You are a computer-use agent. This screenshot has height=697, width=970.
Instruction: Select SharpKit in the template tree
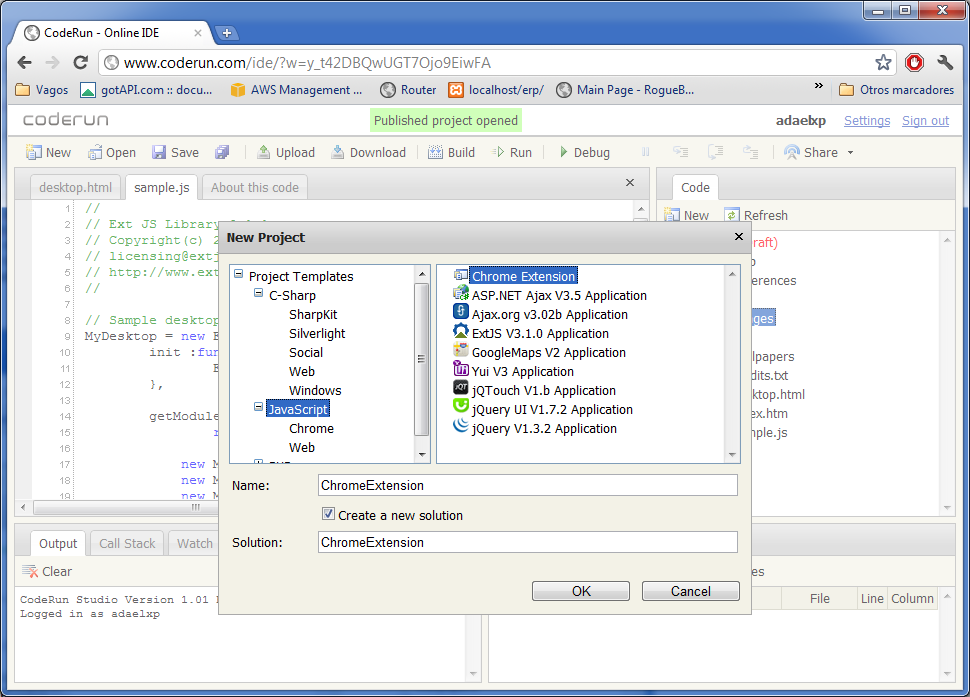[x=313, y=315]
